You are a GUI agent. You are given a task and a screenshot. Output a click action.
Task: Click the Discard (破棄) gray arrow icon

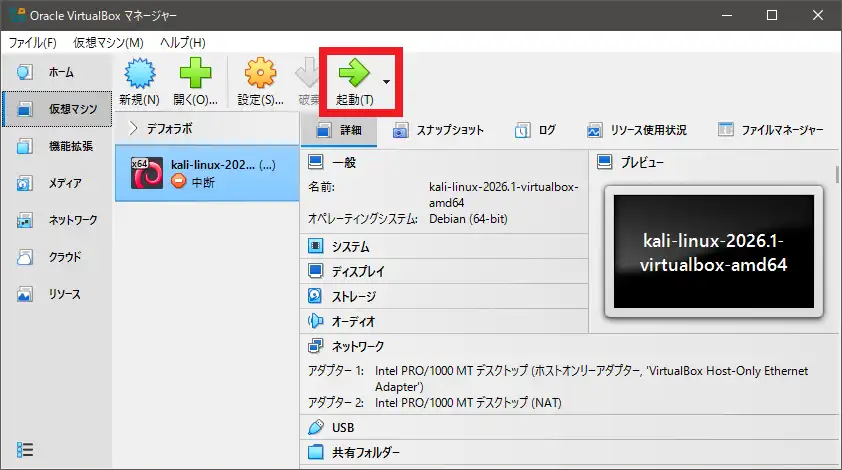308,74
